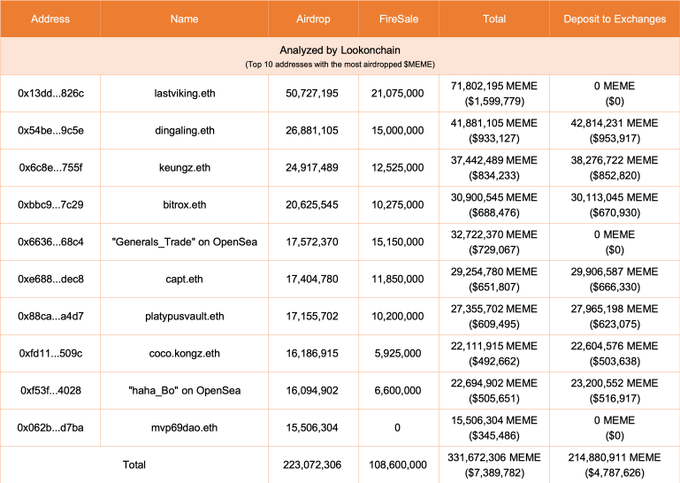
Task: Click the coco.kongz.eth name cell
Action: coord(185,353)
